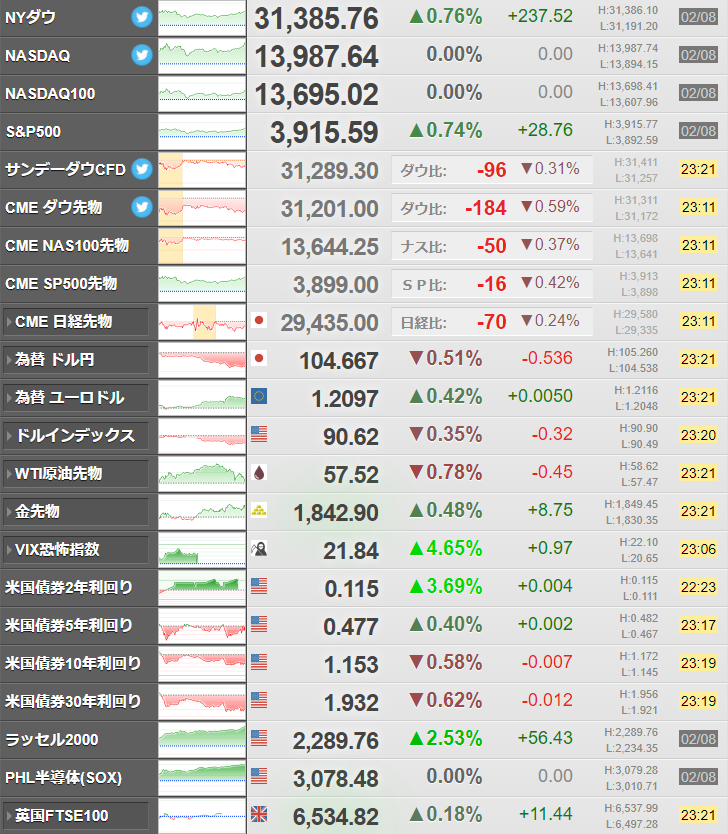Click the Twitter bird beside サンデーダウCFD

click(x=142, y=169)
